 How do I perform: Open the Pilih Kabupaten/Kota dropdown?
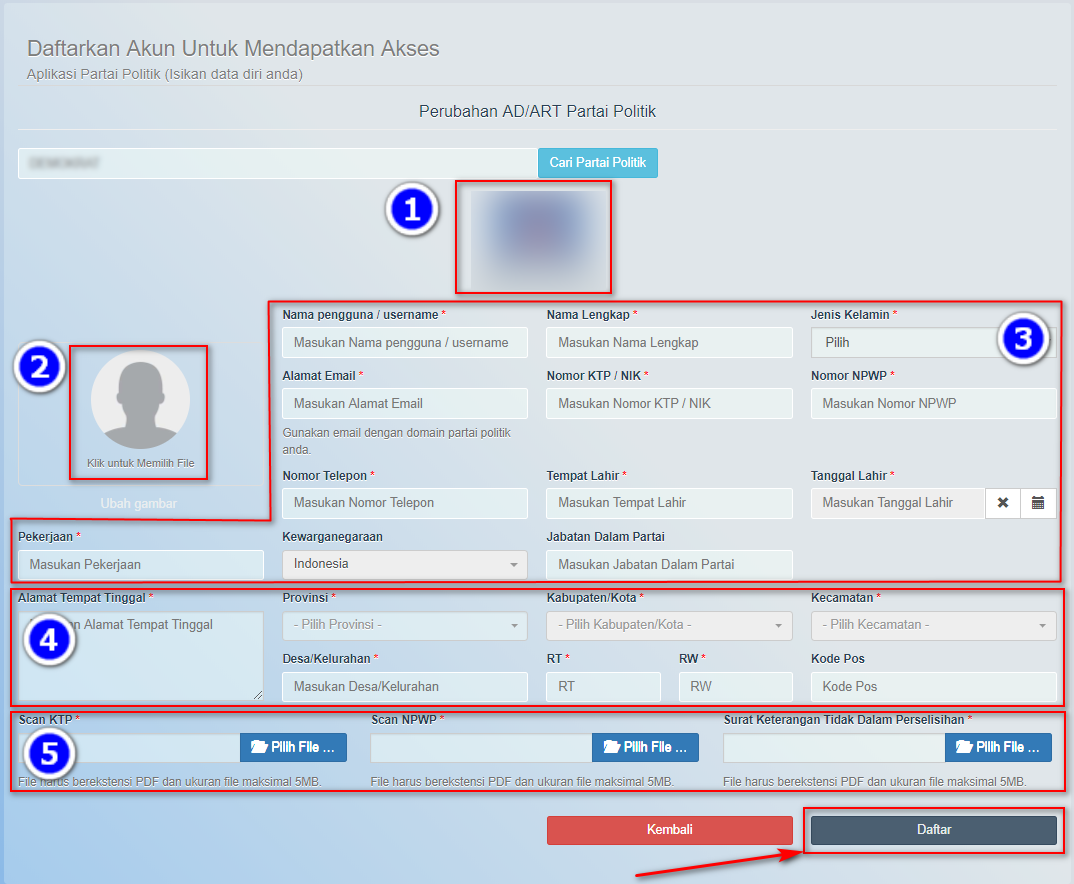coord(668,625)
